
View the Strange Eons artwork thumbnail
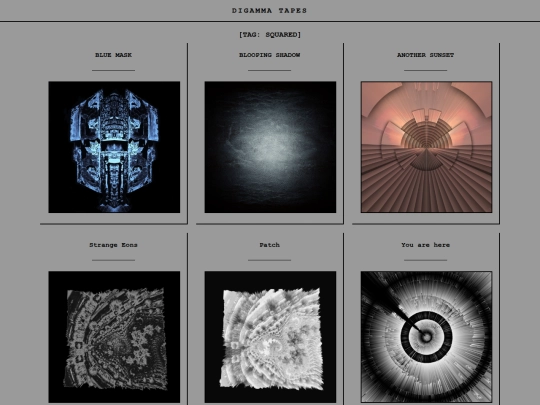[114, 337]
